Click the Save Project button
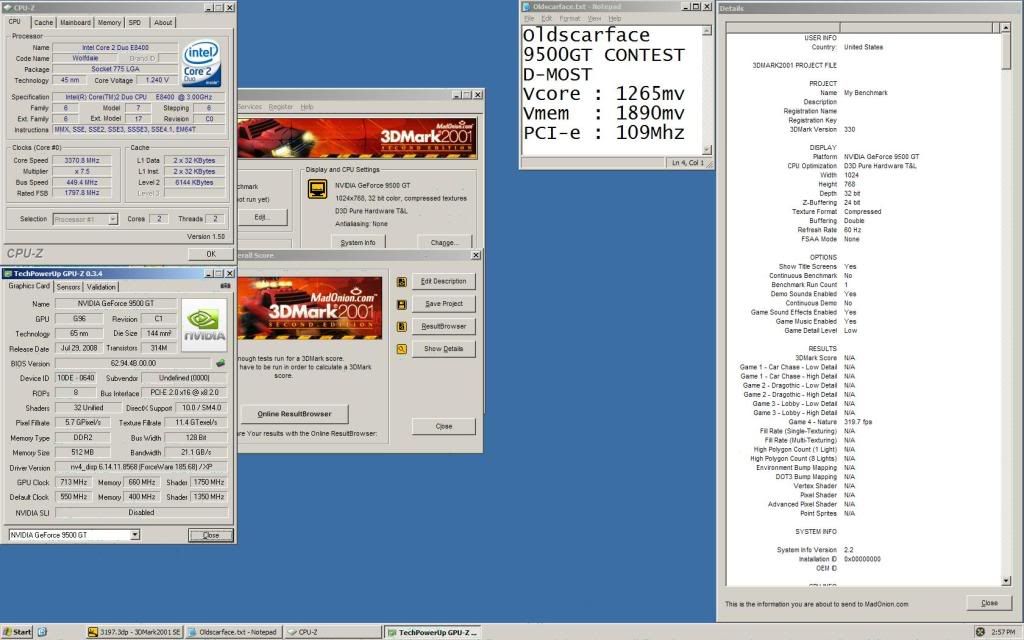The width and height of the screenshot is (1024, 640). pyautogui.click(x=443, y=304)
